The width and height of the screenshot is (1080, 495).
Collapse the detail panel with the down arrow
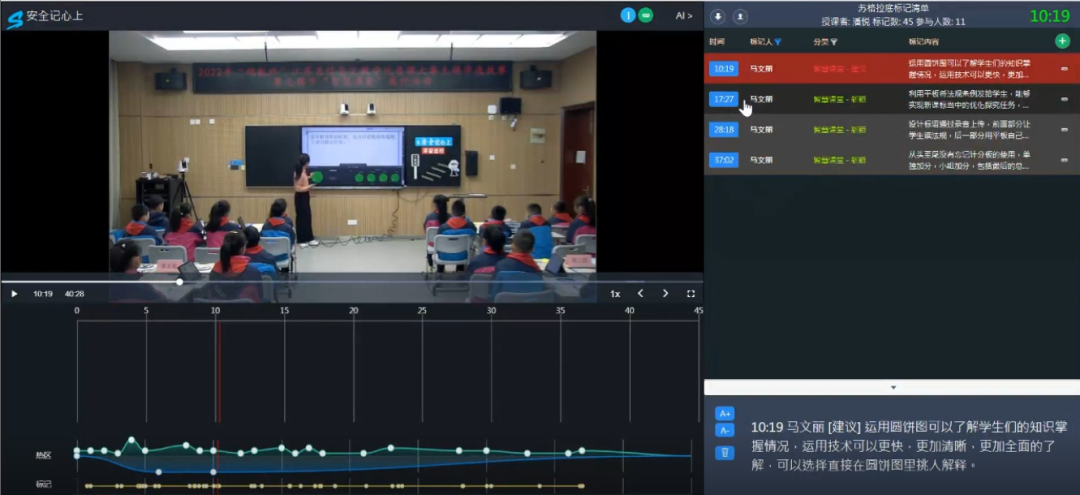893,387
